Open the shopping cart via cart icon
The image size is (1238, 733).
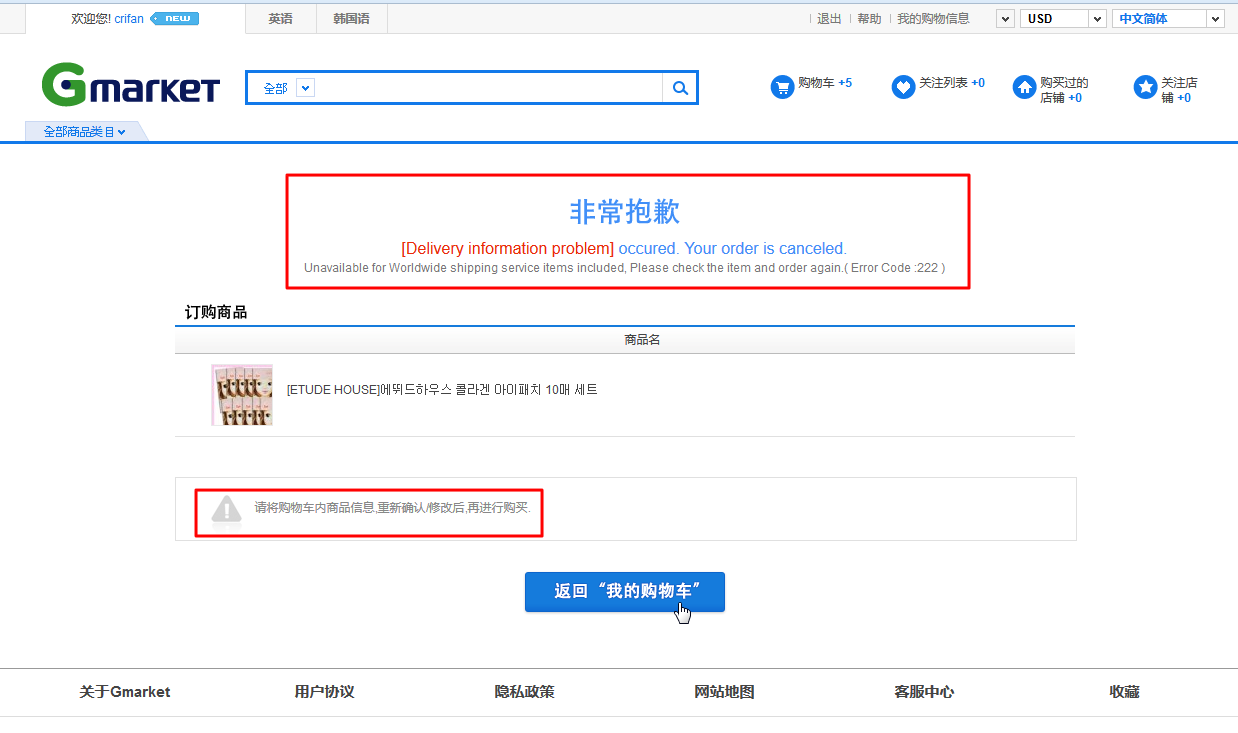782,87
